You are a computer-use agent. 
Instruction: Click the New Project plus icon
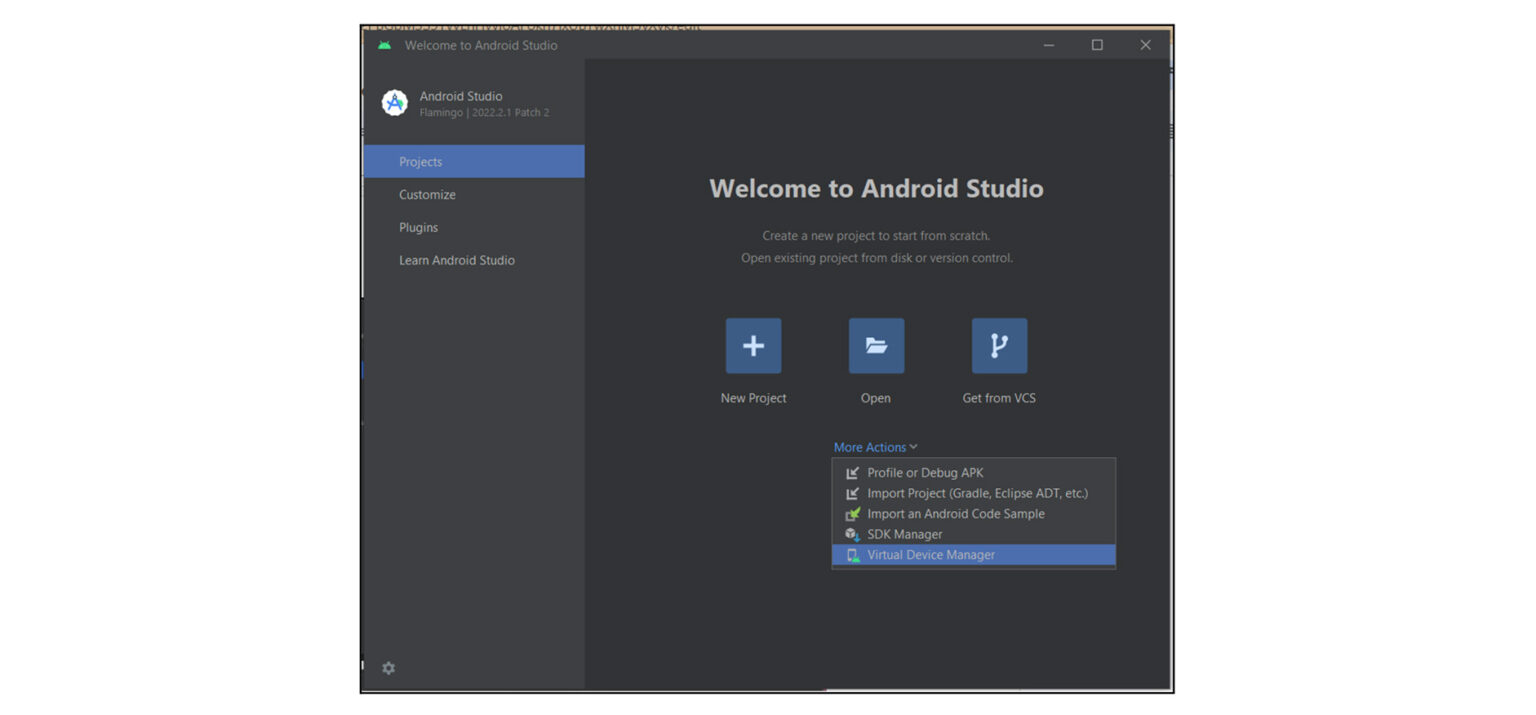(752, 345)
